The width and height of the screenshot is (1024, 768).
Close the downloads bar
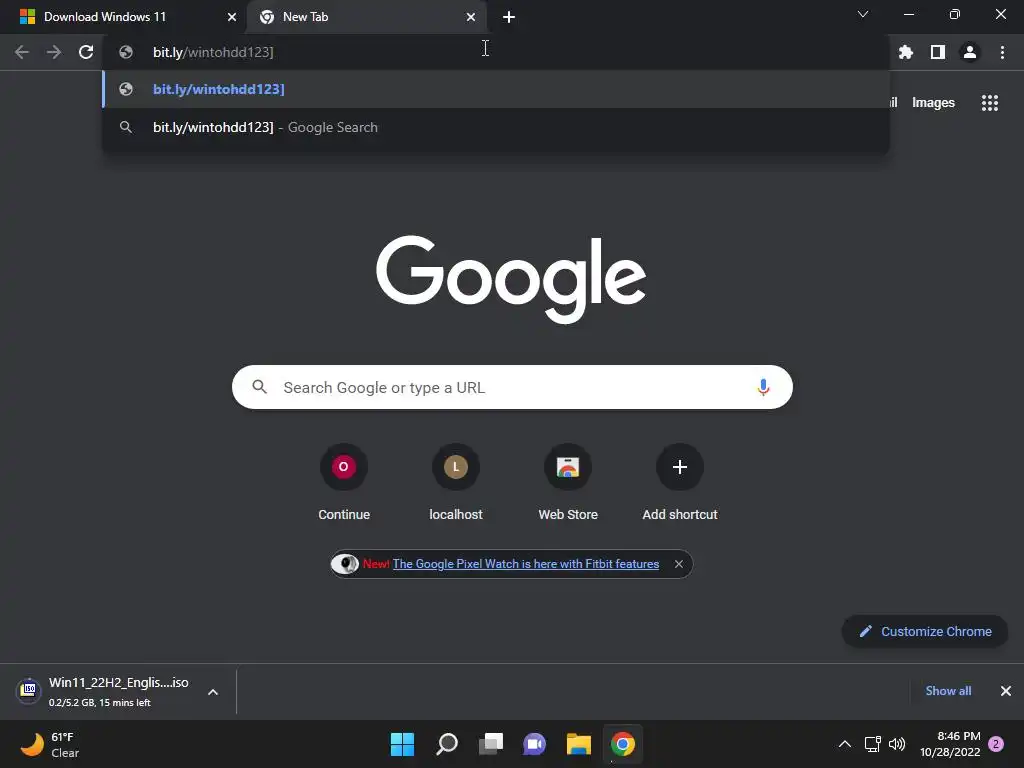[x=1006, y=691]
